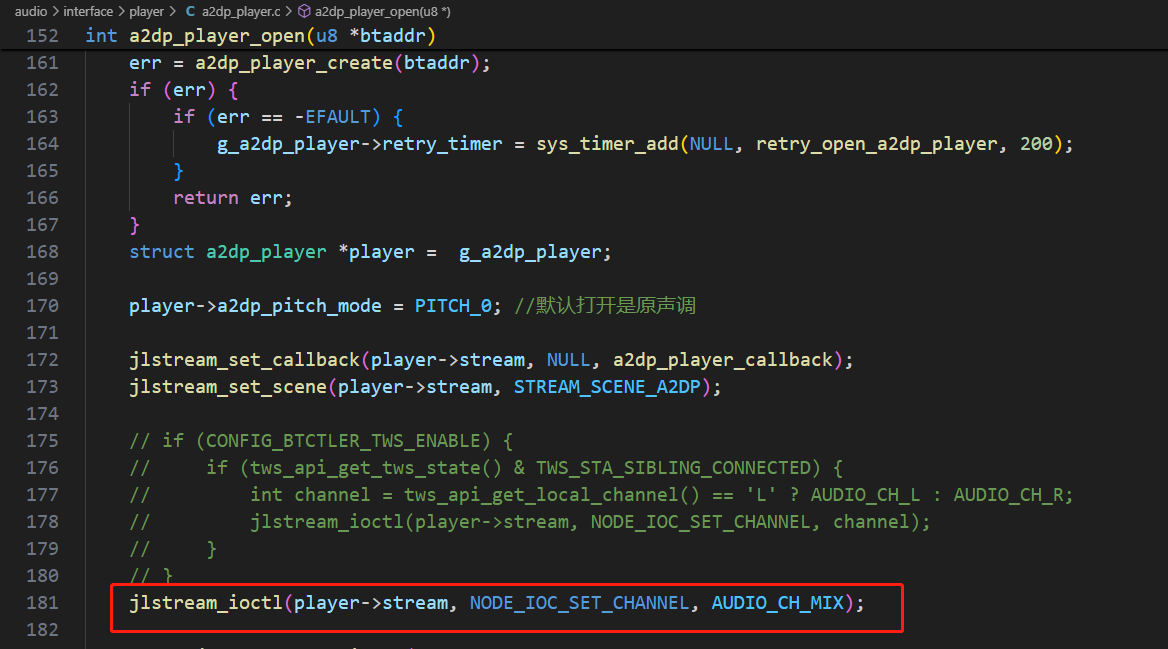
Task: Click 'a2dp_pitch_mode' member name
Action: pos(299,305)
